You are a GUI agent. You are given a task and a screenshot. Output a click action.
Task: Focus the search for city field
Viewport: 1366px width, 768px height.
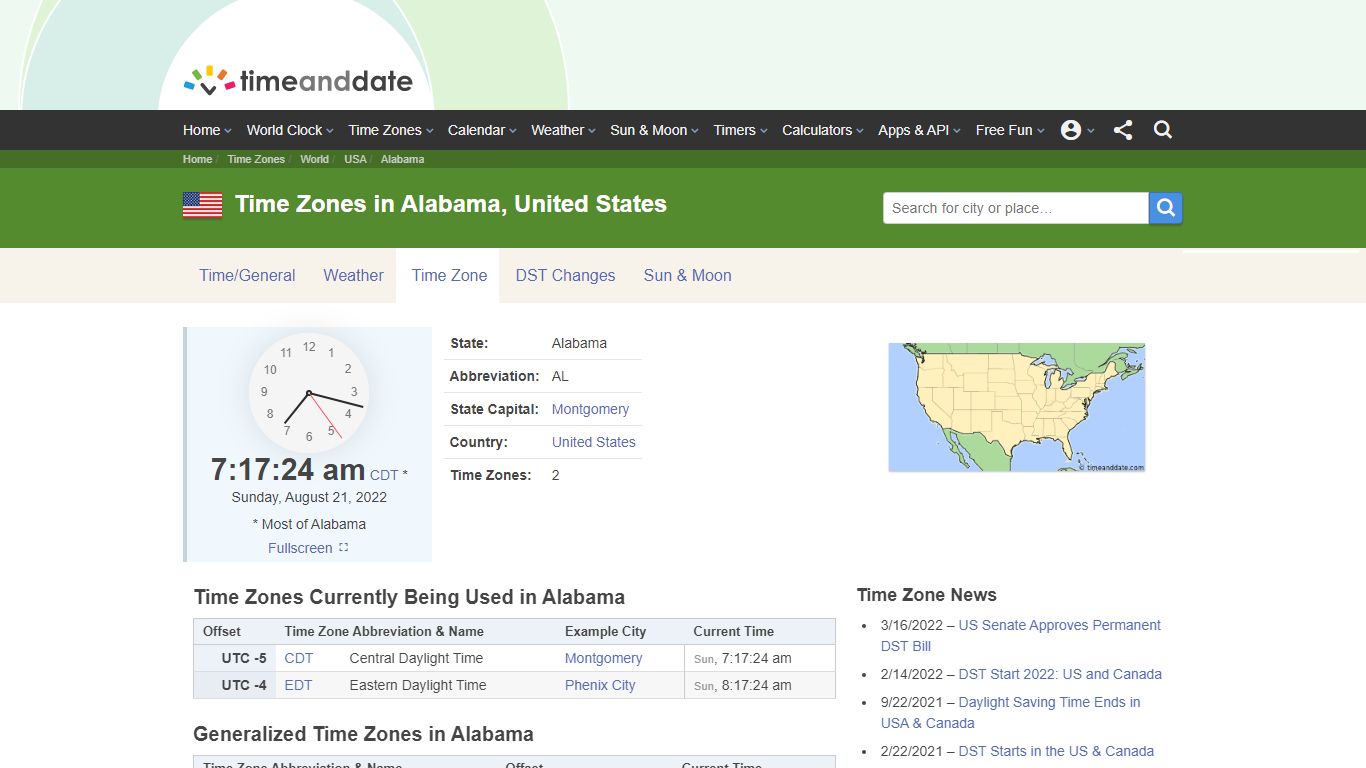[1016, 208]
